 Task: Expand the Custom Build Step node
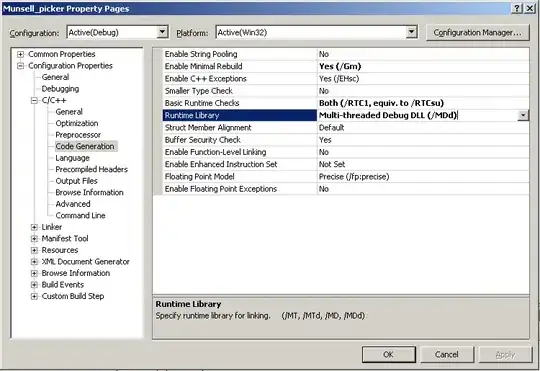point(34,296)
